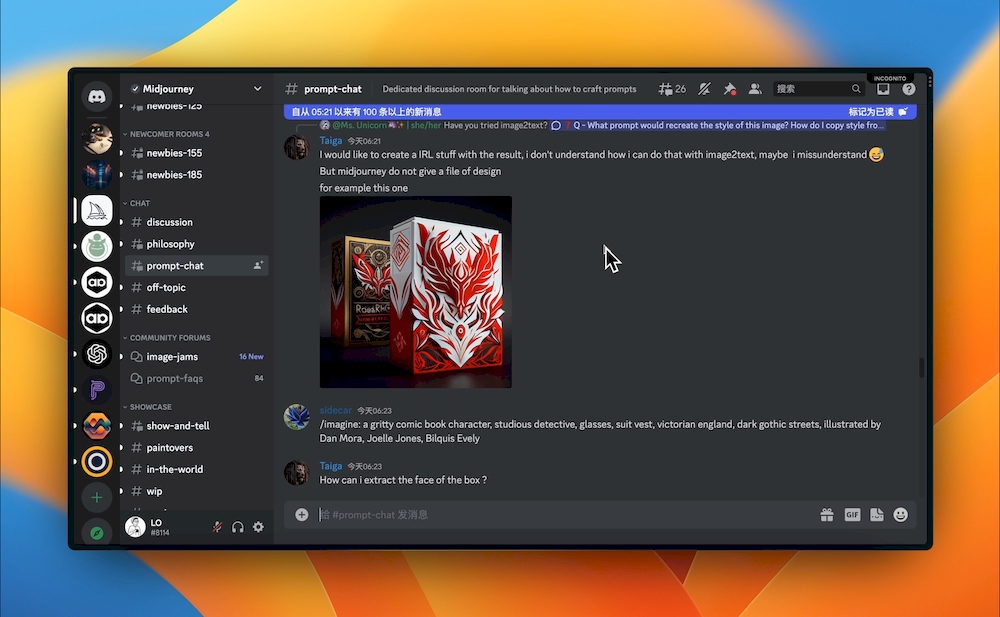The image size is (1000, 617).
Task: Show the member list
Action: point(755,89)
